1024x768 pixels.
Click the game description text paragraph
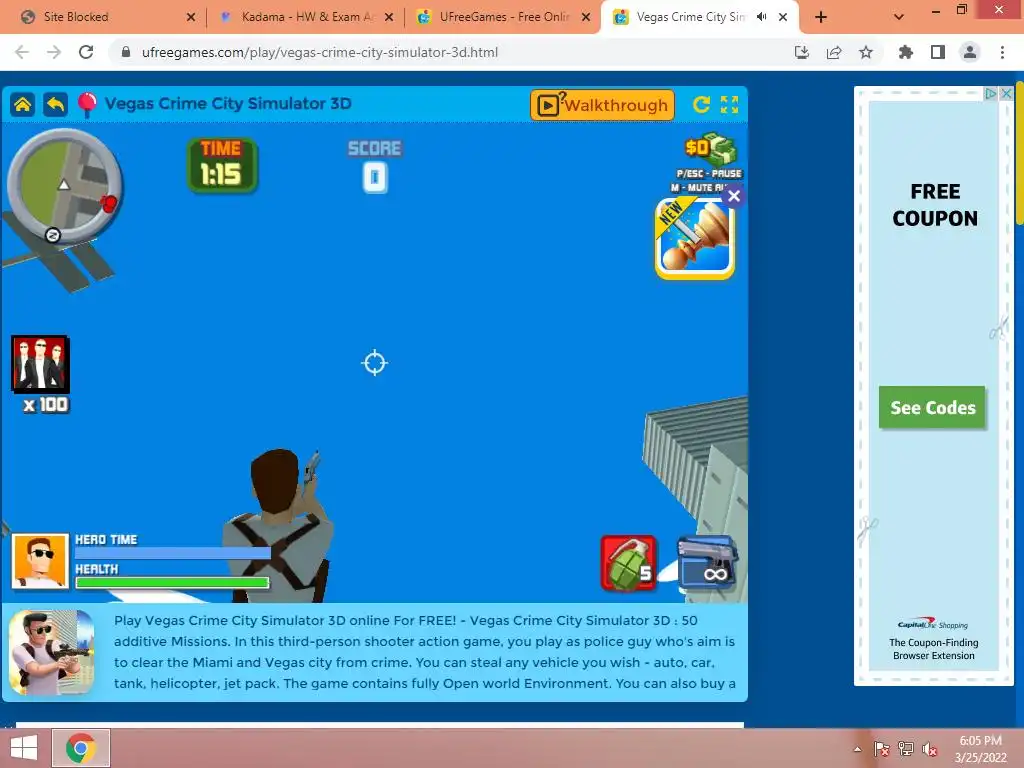(424, 652)
